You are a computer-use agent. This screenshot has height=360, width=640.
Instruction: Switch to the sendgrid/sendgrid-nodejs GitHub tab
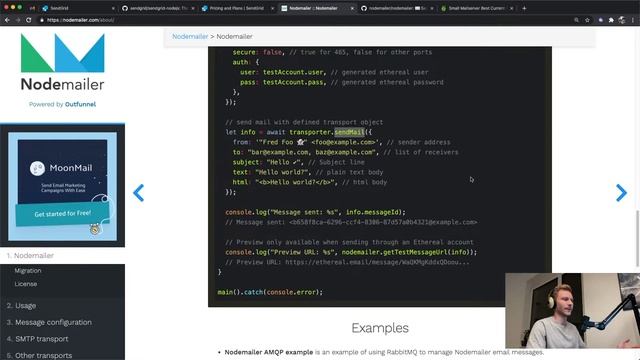click(x=158, y=8)
